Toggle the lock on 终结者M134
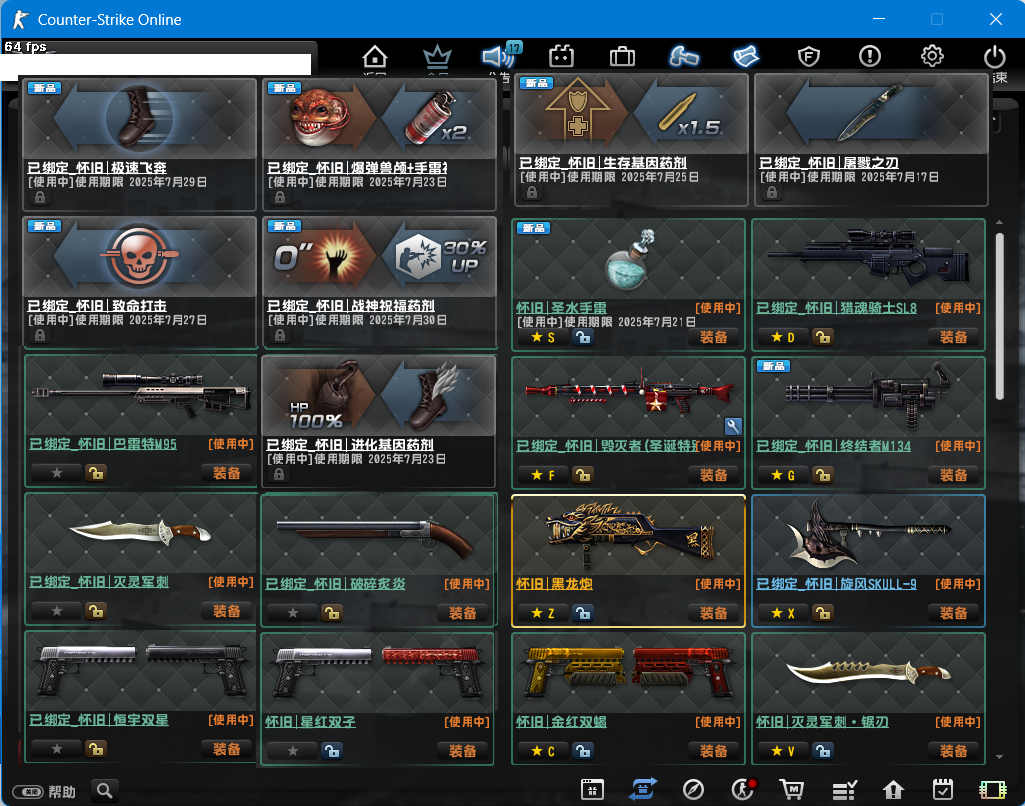The image size is (1025, 806). (823, 475)
